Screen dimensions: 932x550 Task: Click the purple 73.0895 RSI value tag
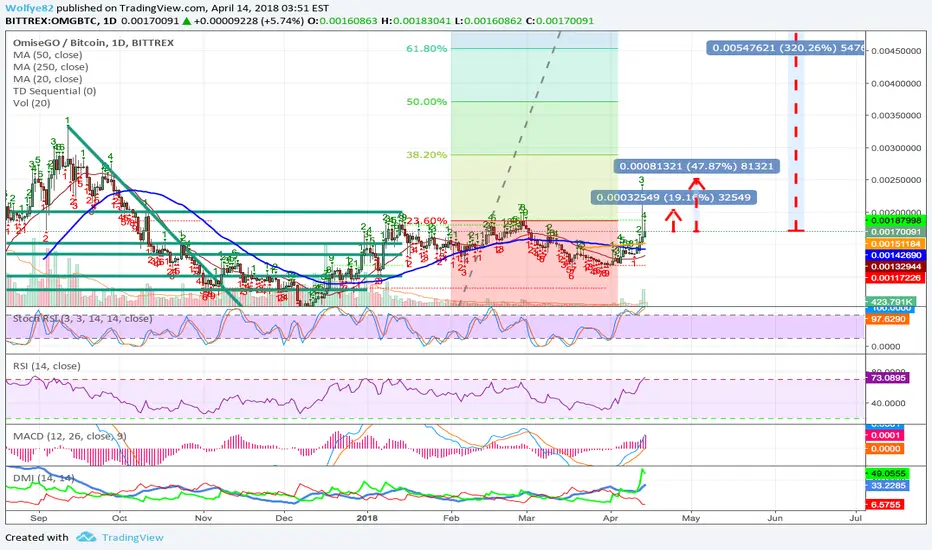point(888,378)
